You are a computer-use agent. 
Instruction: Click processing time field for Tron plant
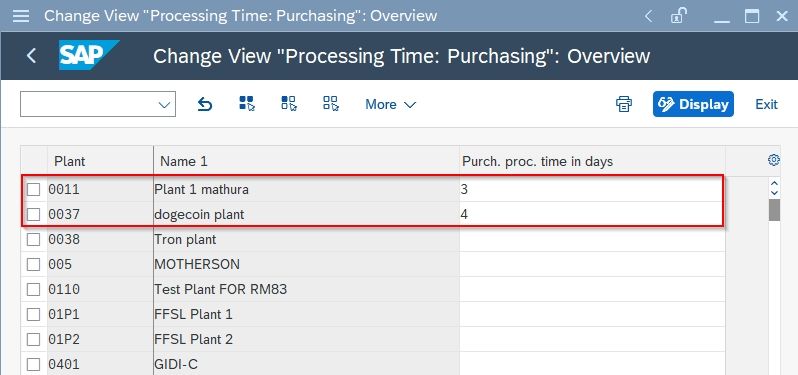pos(592,240)
